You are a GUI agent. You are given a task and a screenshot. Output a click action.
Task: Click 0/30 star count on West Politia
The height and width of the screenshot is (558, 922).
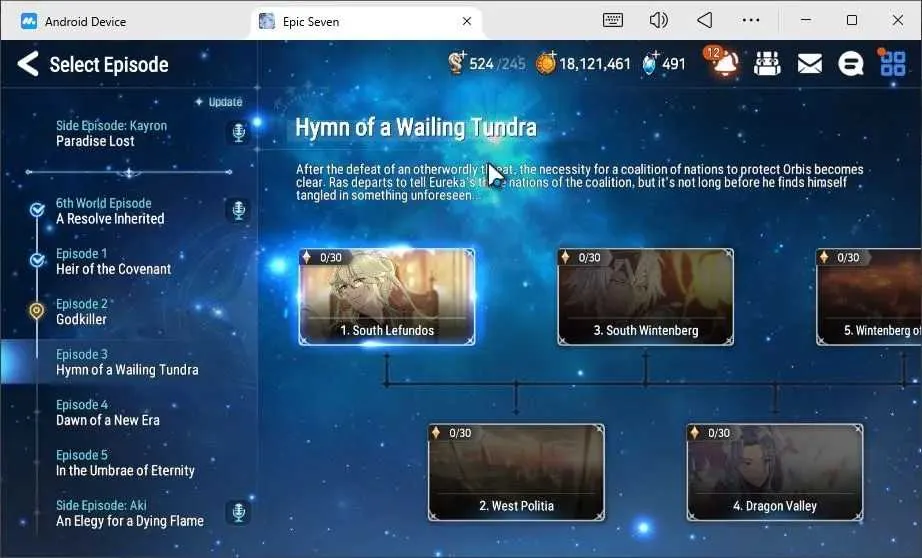[x=460, y=433]
